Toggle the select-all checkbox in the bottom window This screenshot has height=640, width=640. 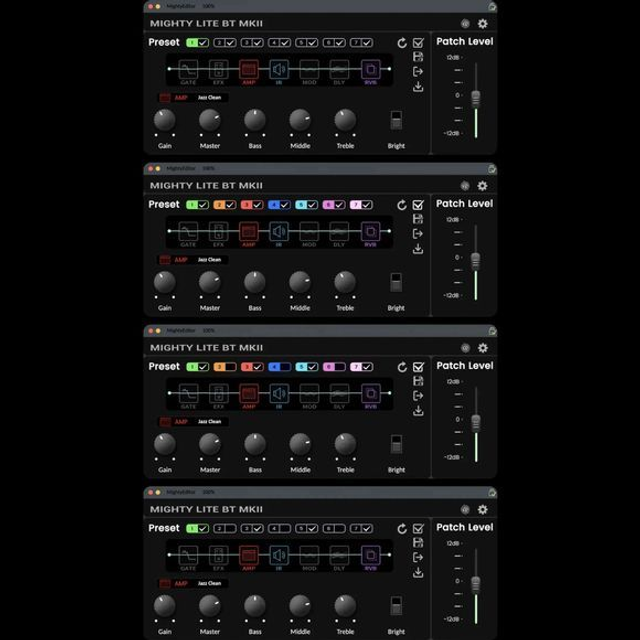[418, 529]
